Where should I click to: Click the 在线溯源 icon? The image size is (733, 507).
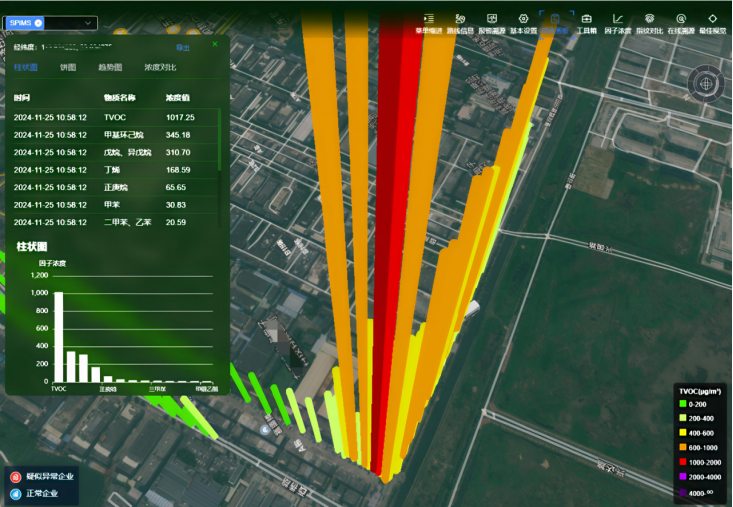[x=681, y=23]
